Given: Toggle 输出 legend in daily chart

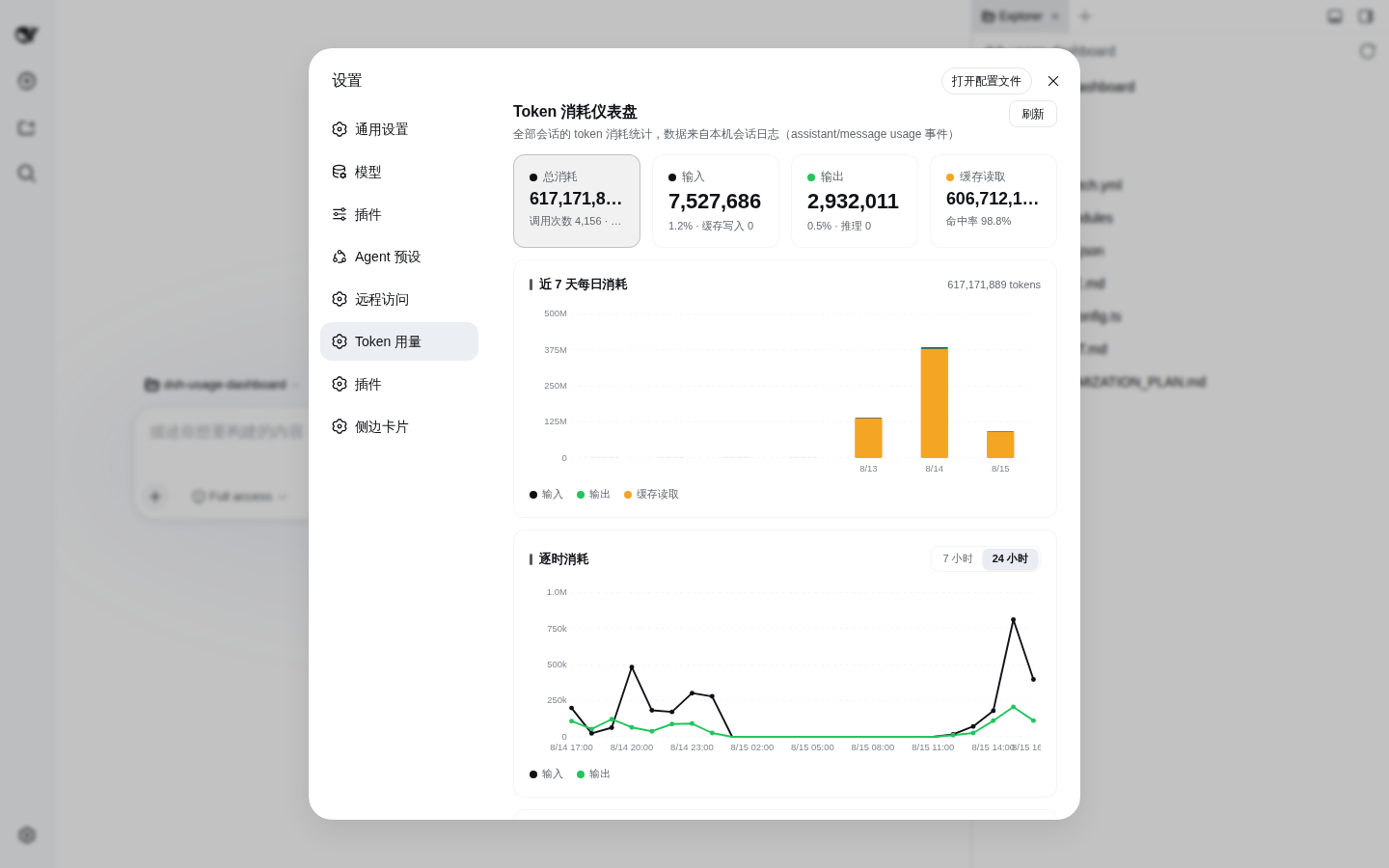Looking at the screenshot, I should tap(593, 494).
